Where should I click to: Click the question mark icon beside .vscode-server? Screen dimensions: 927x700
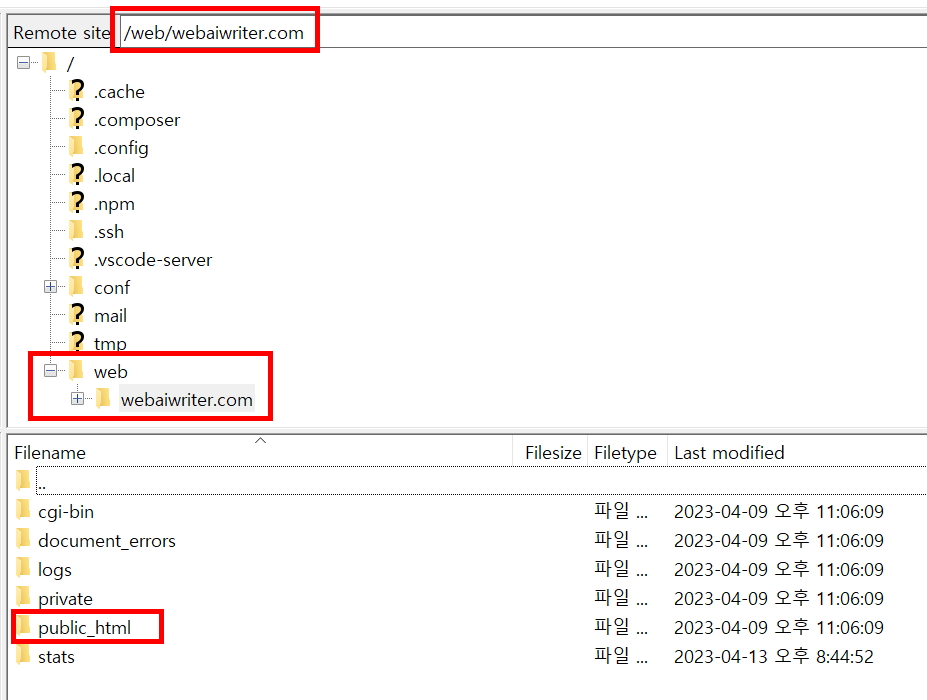[77, 258]
